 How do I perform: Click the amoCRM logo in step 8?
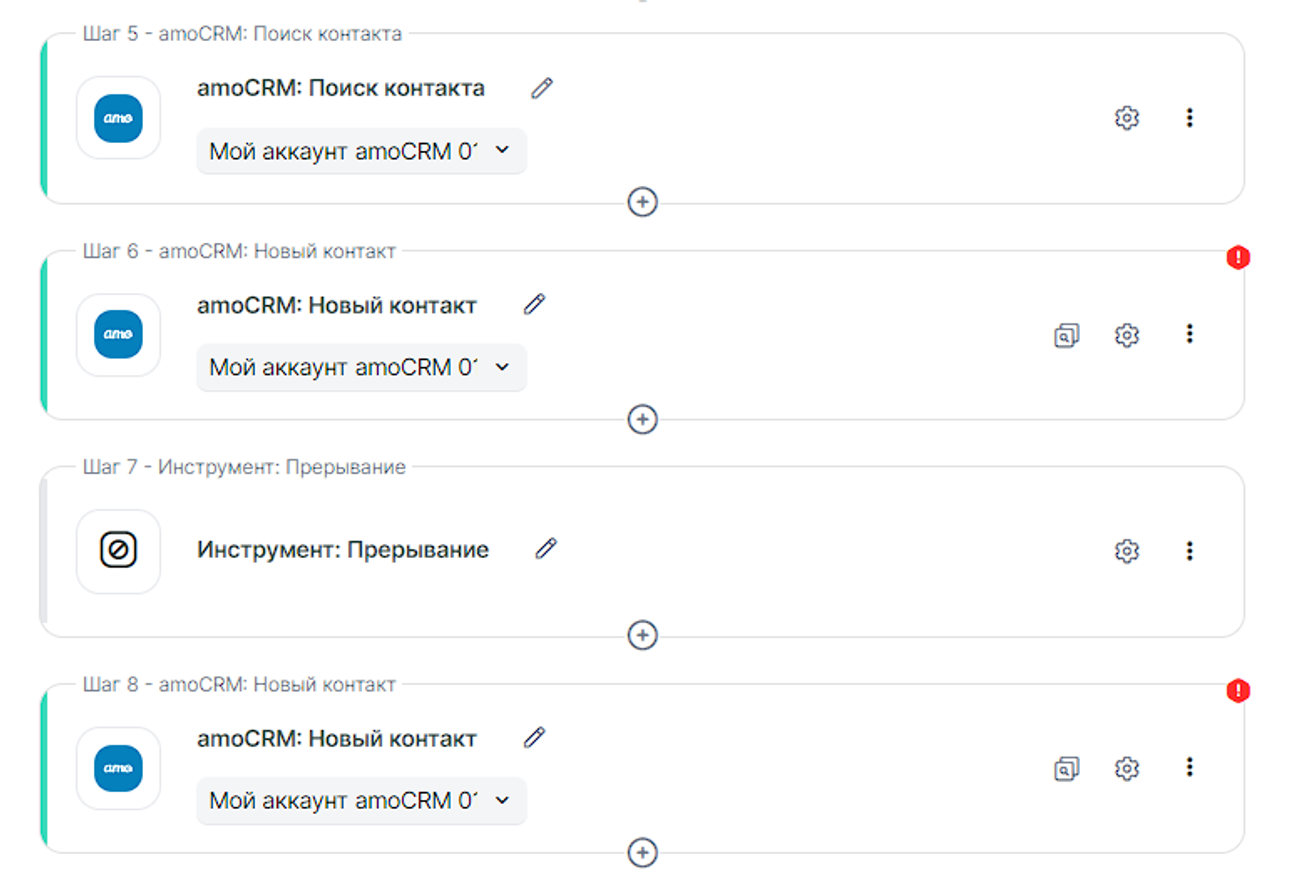point(118,768)
